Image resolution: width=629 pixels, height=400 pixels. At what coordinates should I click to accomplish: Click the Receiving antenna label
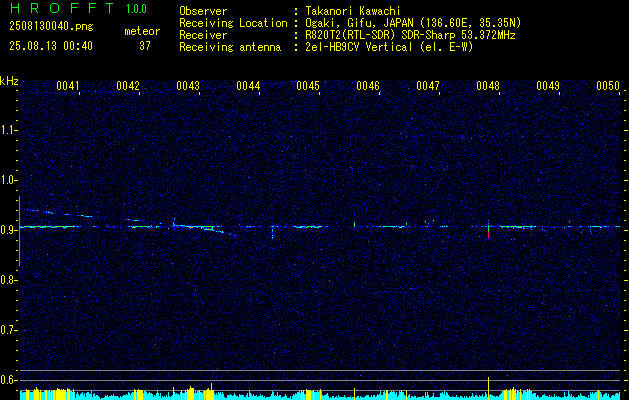tap(230, 47)
